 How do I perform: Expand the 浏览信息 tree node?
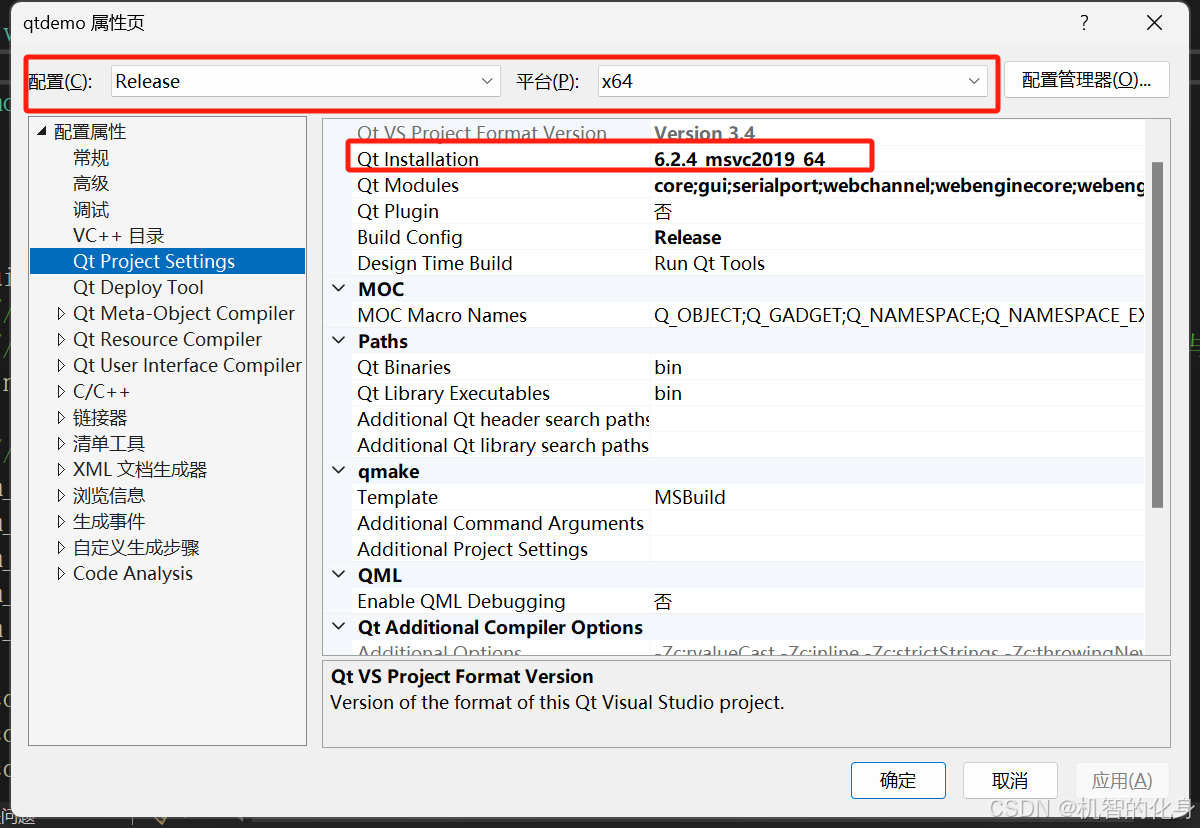coord(62,496)
